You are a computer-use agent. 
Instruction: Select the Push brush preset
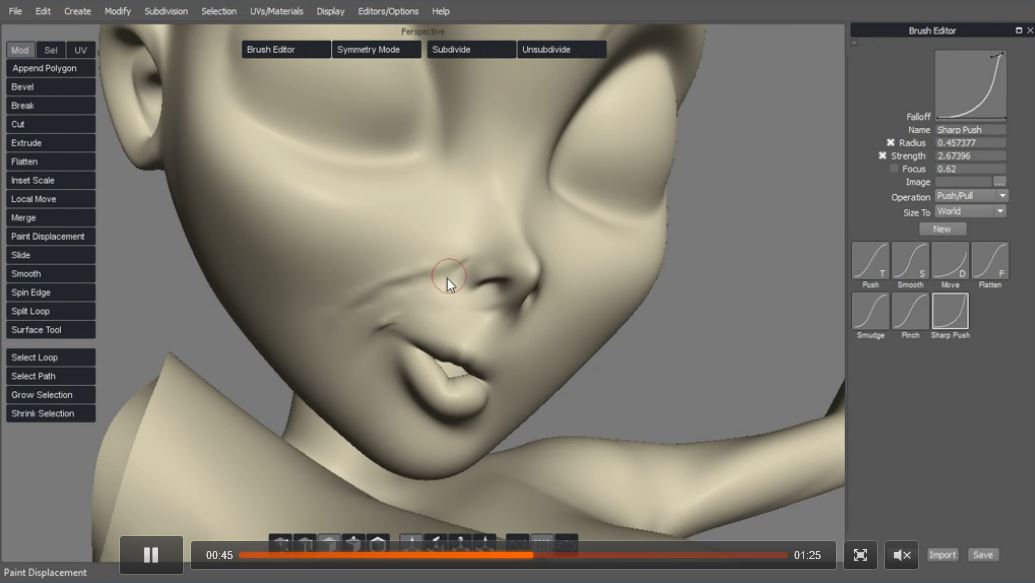tap(870, 261)
